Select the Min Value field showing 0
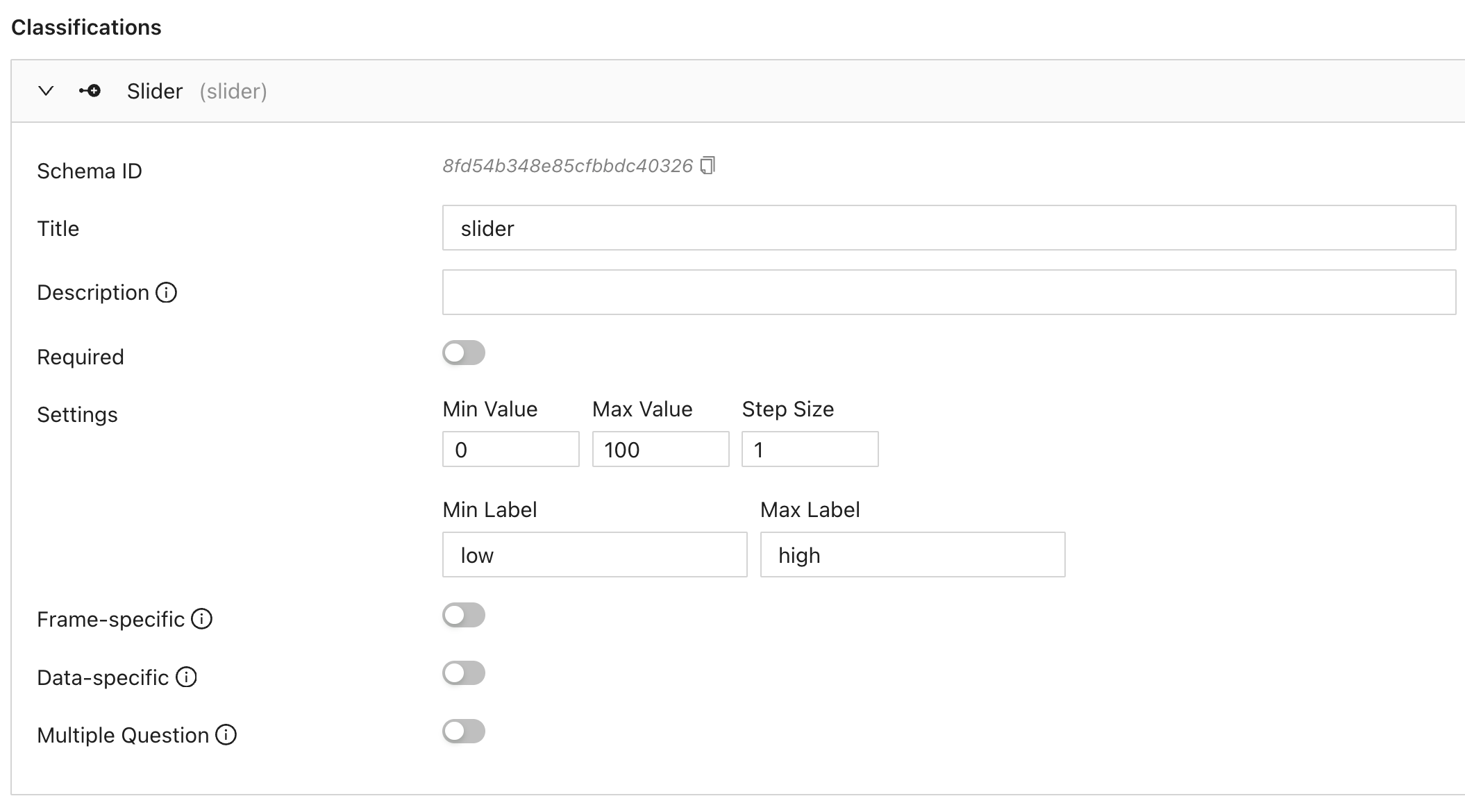 (x=511, y=449)
